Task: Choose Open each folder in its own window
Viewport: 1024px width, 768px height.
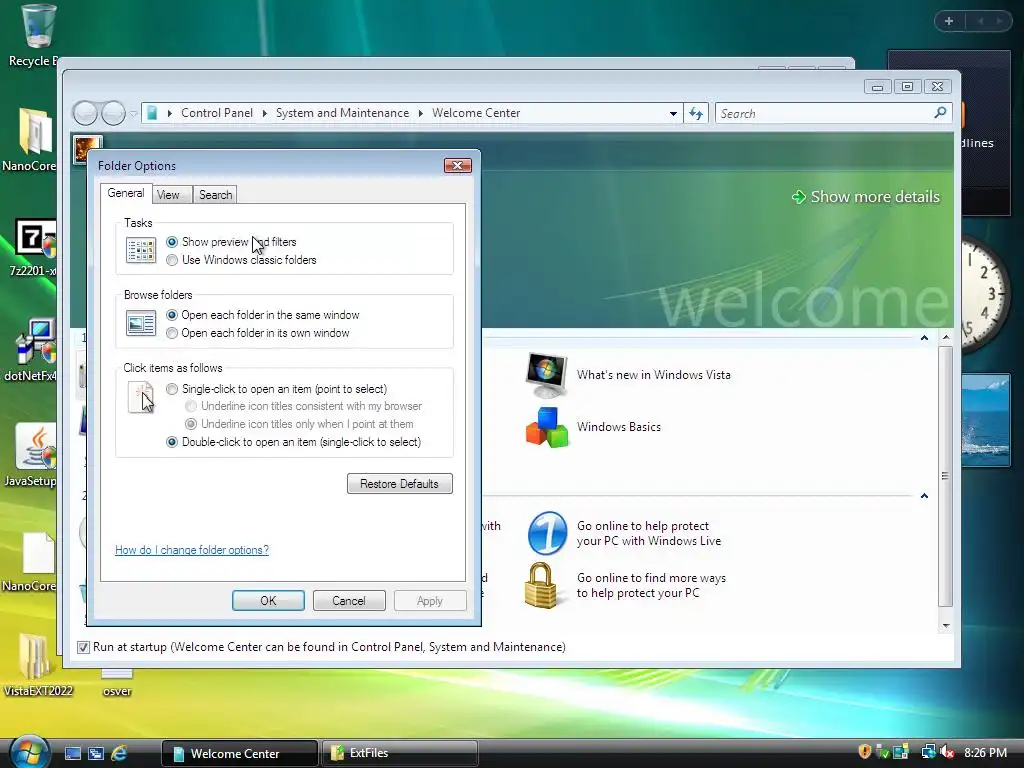Action: pos(172,334)
